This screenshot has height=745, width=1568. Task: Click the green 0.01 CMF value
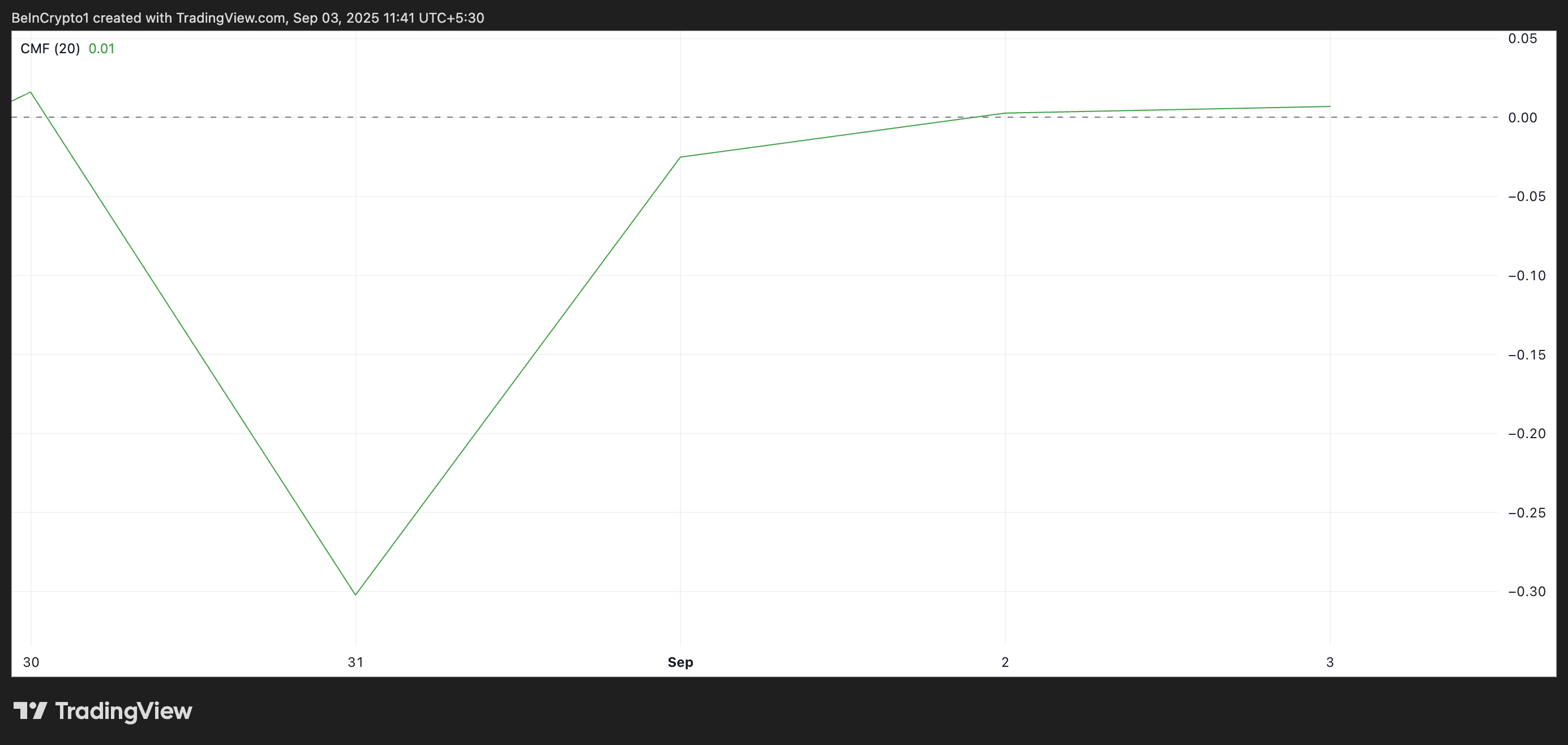tap(101, 49)
